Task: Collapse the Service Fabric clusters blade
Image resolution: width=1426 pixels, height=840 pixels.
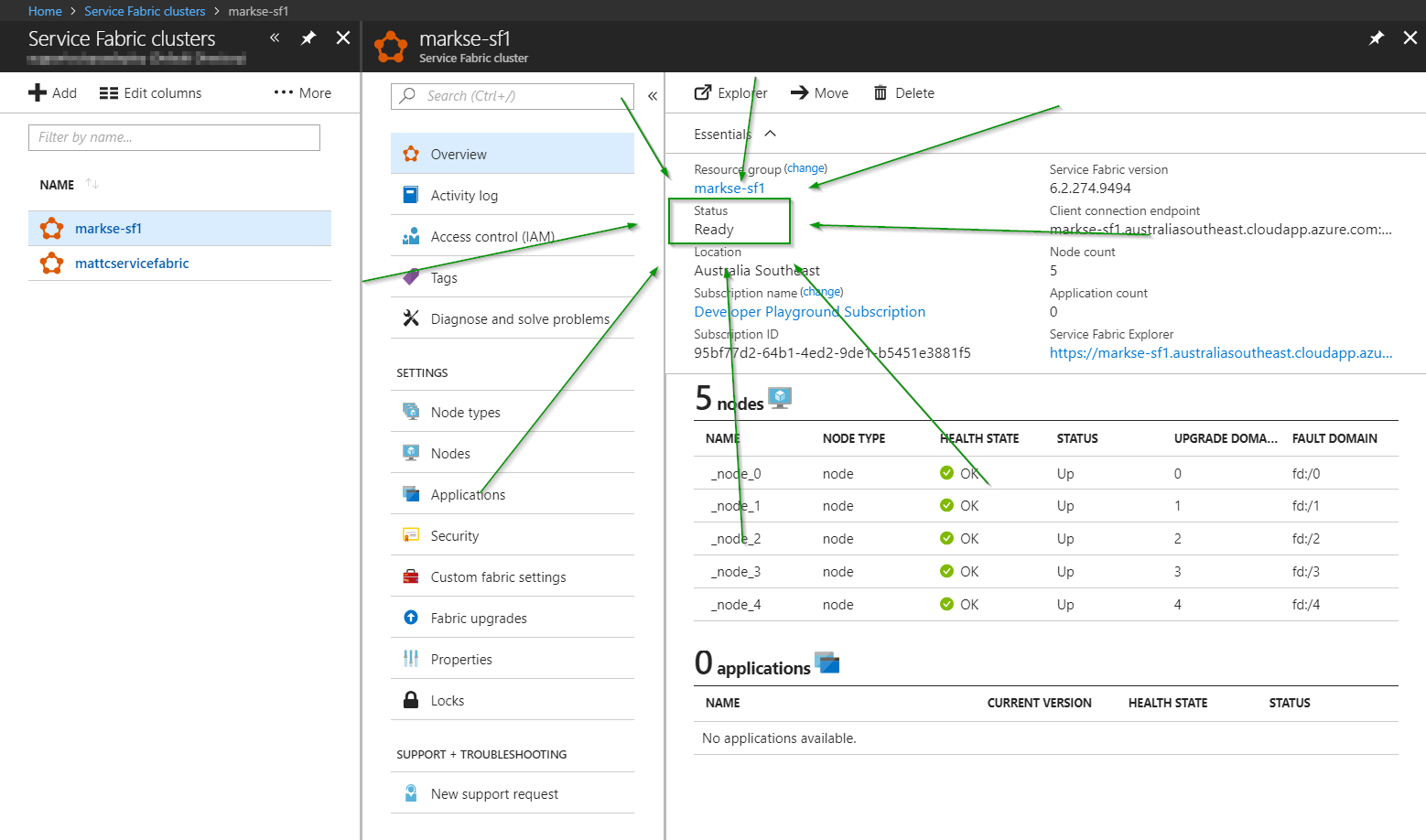Action: pyautogui.click(x=273, y=39)
